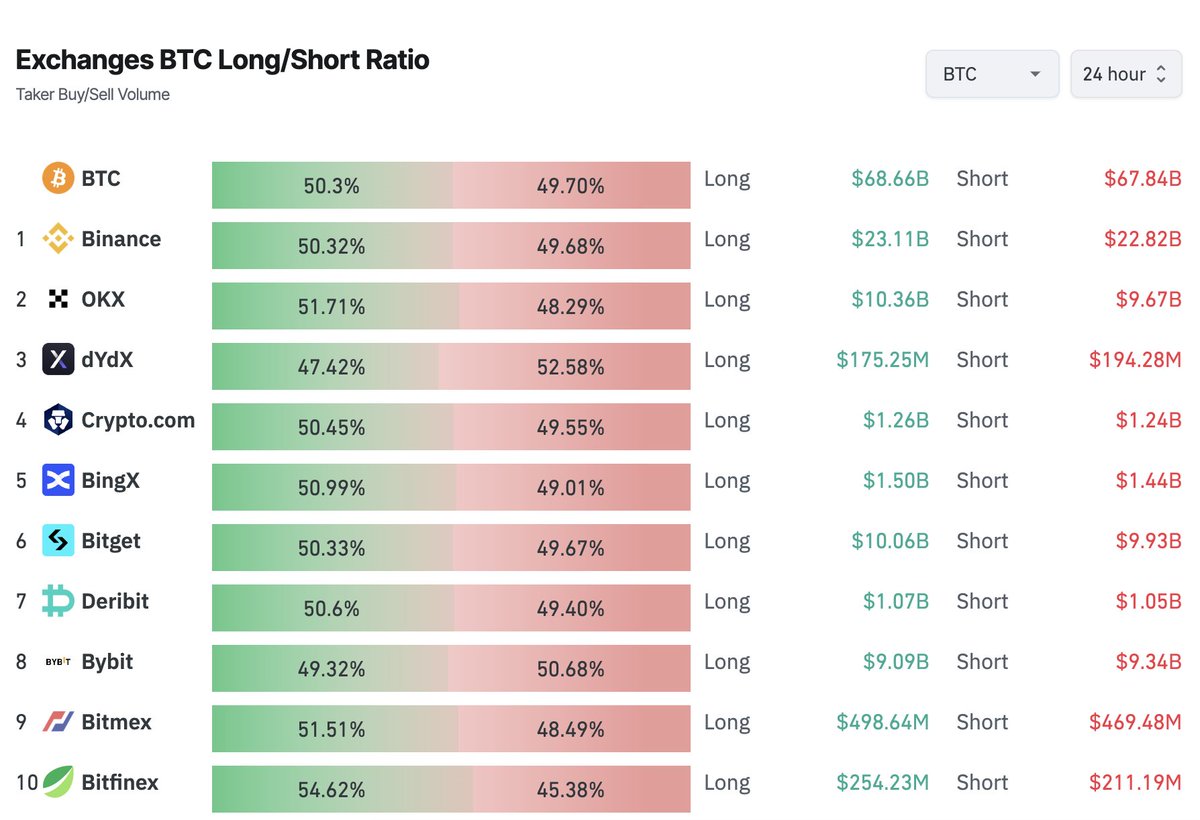Click the Bybit 49.32% long ratio bar
Screen dimensions: 1200x820
(330, 669)
